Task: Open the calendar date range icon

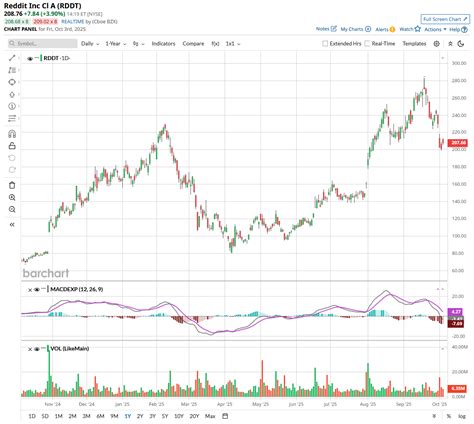Action: coord(225,416)
